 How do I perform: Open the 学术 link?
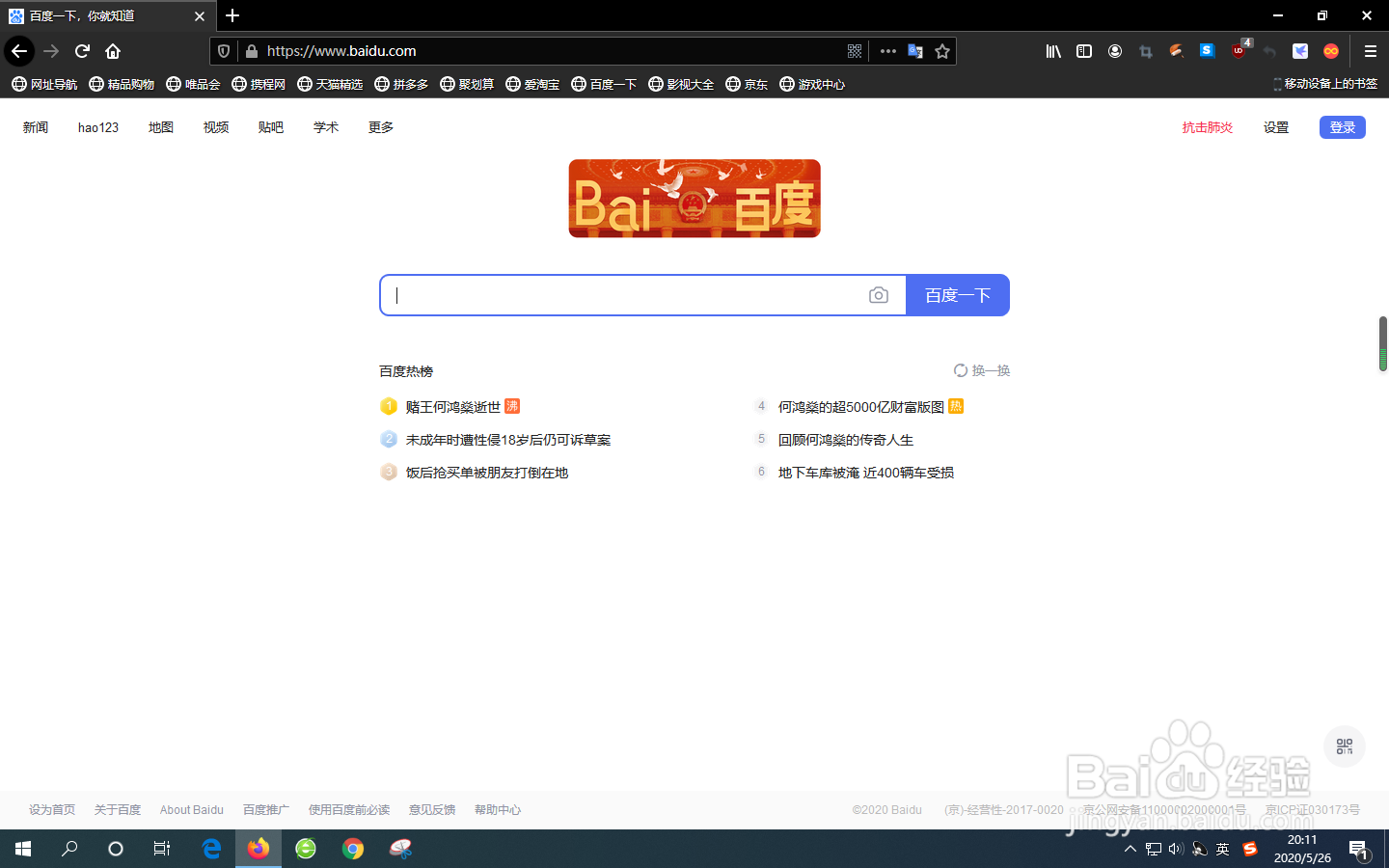(326, 127)
